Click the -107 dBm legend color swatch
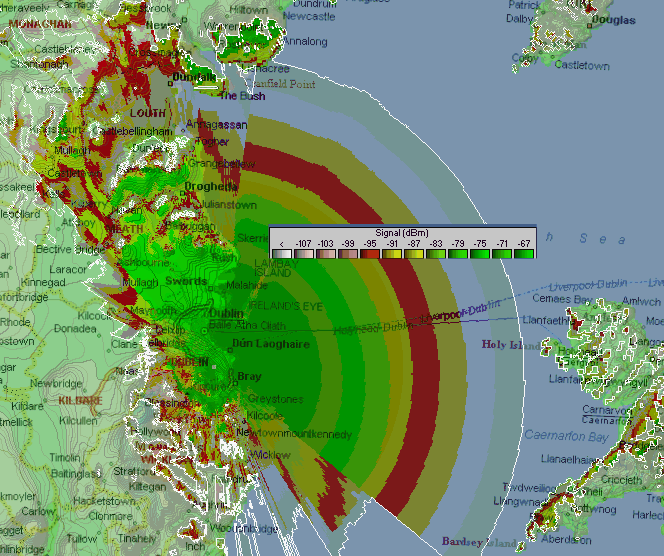664x556 pixels. [x=303, y=253]
